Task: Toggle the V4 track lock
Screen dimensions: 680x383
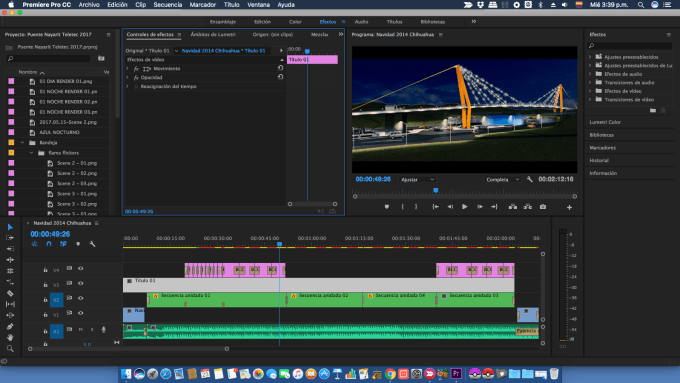Action: click(45, 270)
